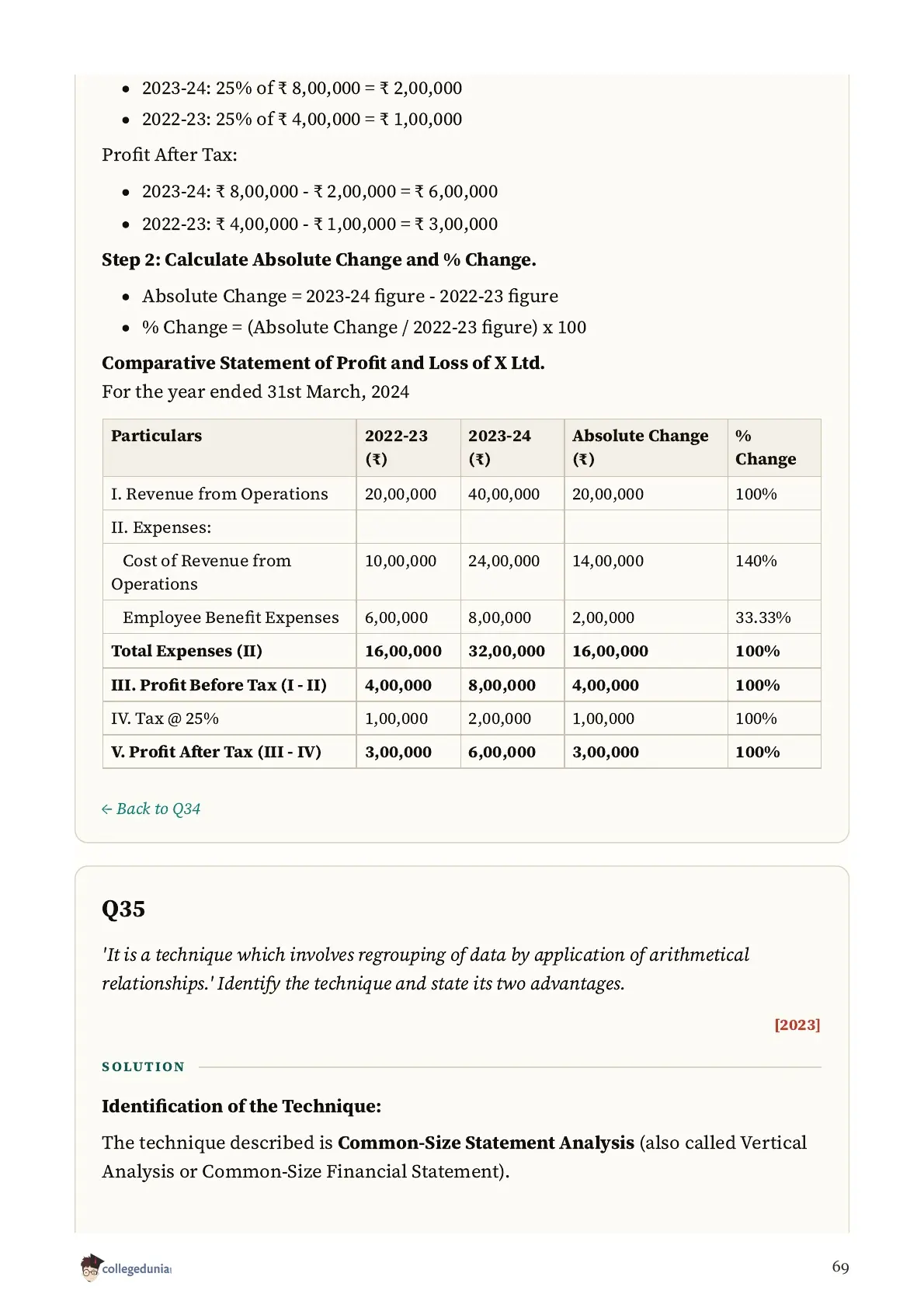Click the Q35 question heading
Image resolution: width=924 pixels, height=1308 pixels.
[x=123, y=909]
